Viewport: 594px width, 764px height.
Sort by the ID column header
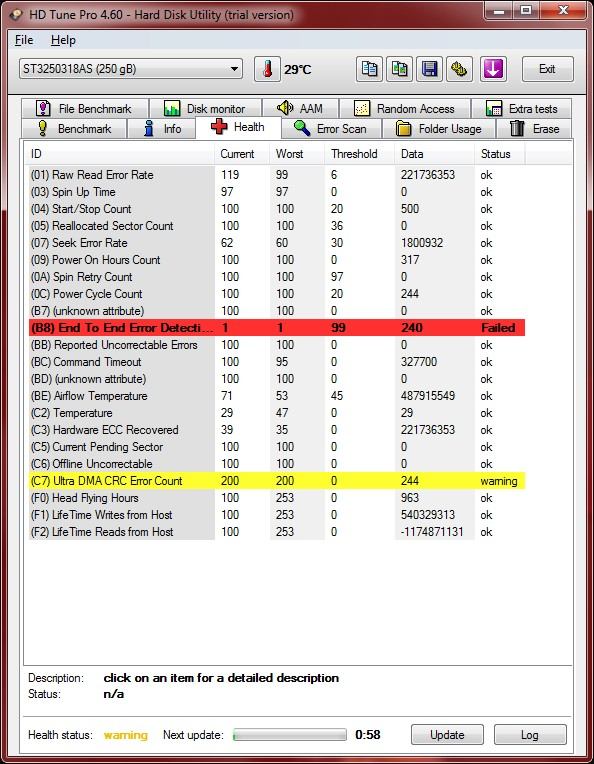[x=119, y=154]
